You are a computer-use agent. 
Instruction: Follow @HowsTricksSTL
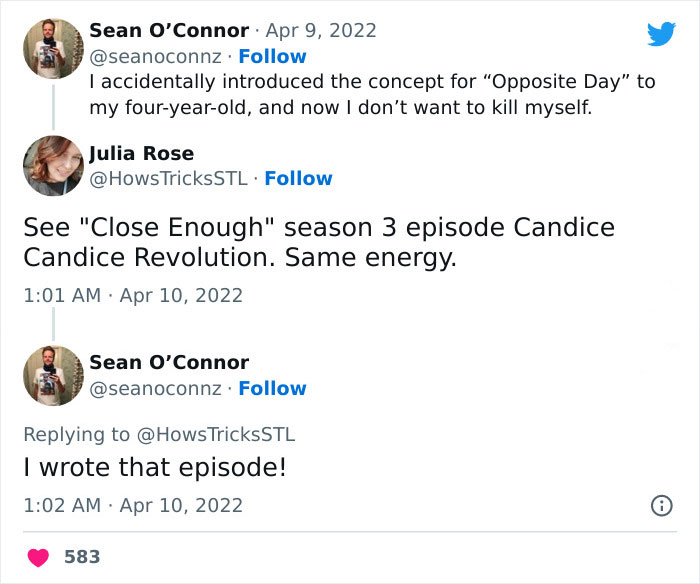298,179
